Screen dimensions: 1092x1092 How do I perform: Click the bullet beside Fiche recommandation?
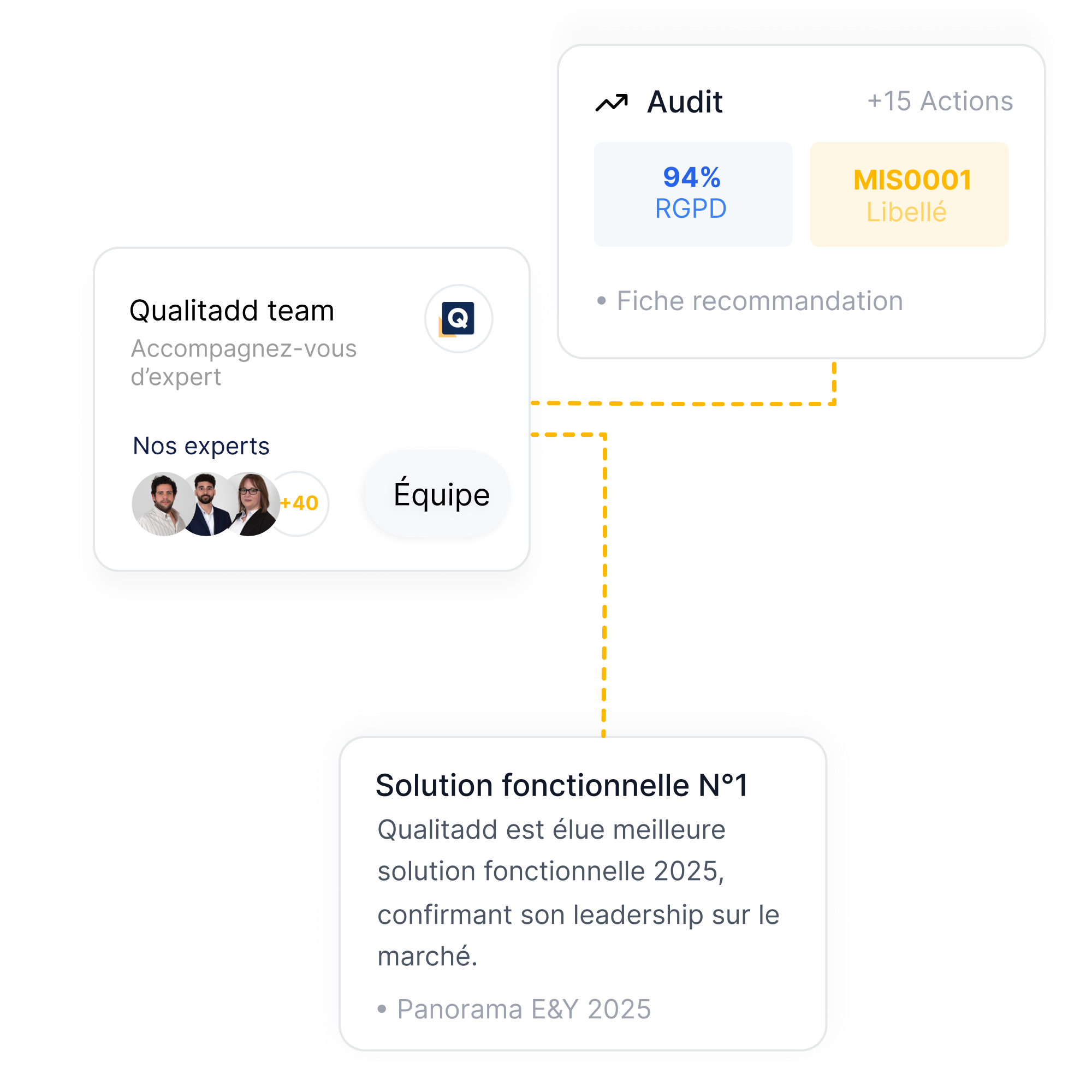[x=601, y=301]
